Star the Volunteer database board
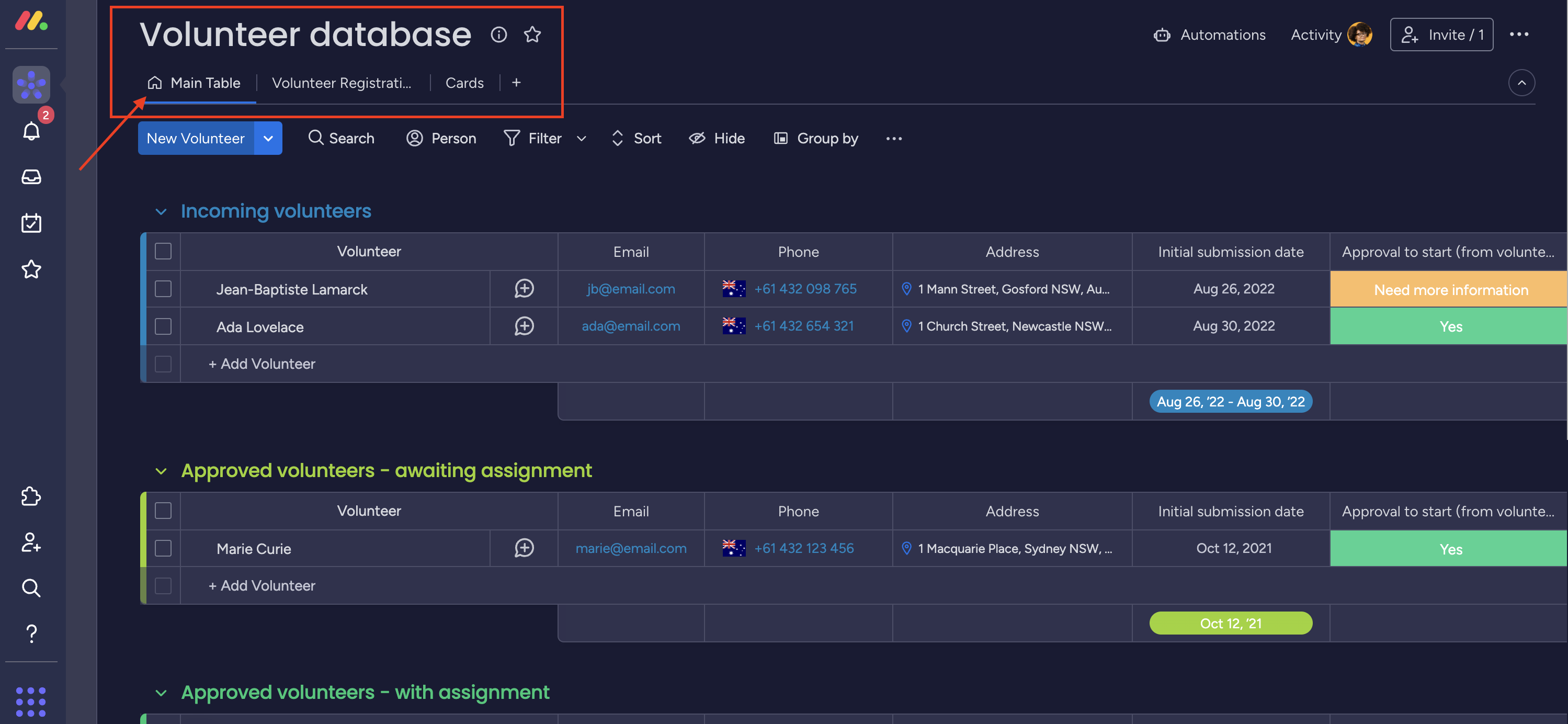The width and height of the screenshot is (1568, 724). (532, 35)
